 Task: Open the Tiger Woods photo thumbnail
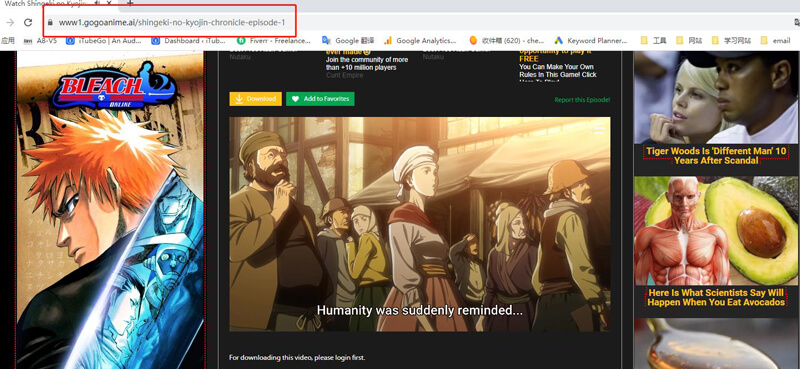tap(717, 97)
